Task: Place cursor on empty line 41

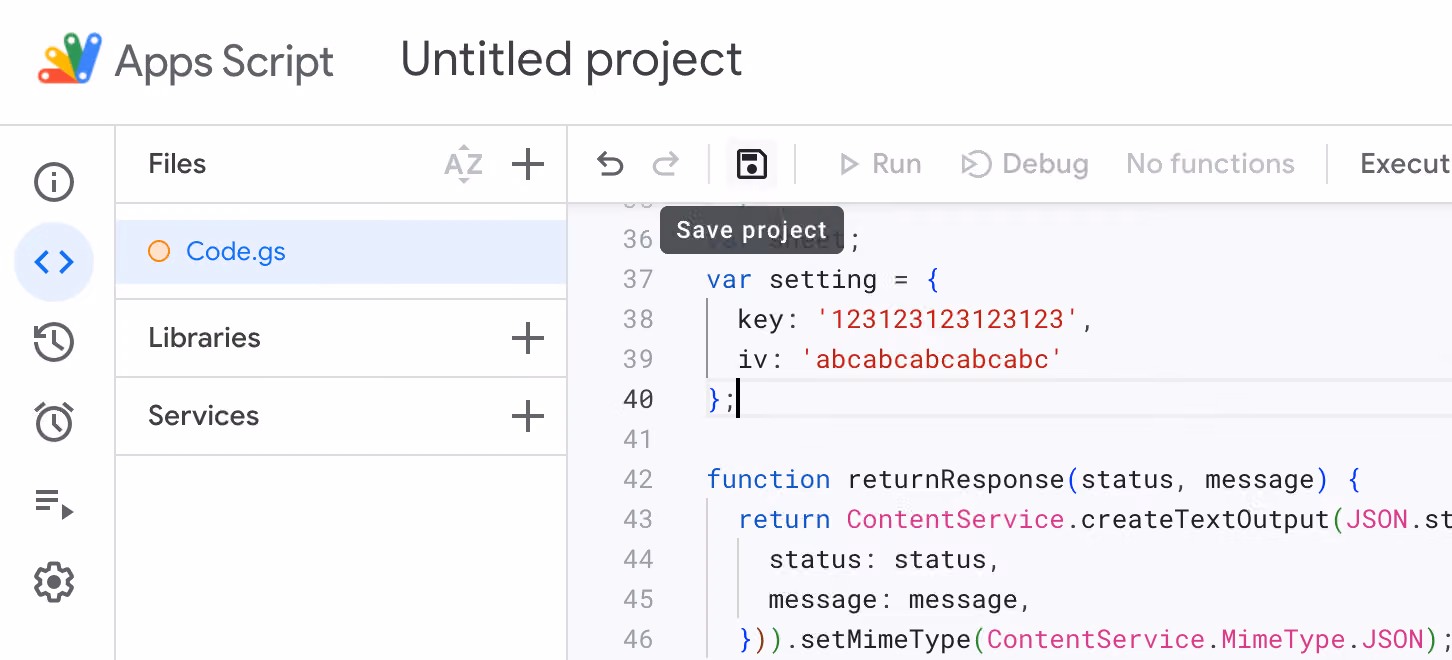Action: [1079, 439]
